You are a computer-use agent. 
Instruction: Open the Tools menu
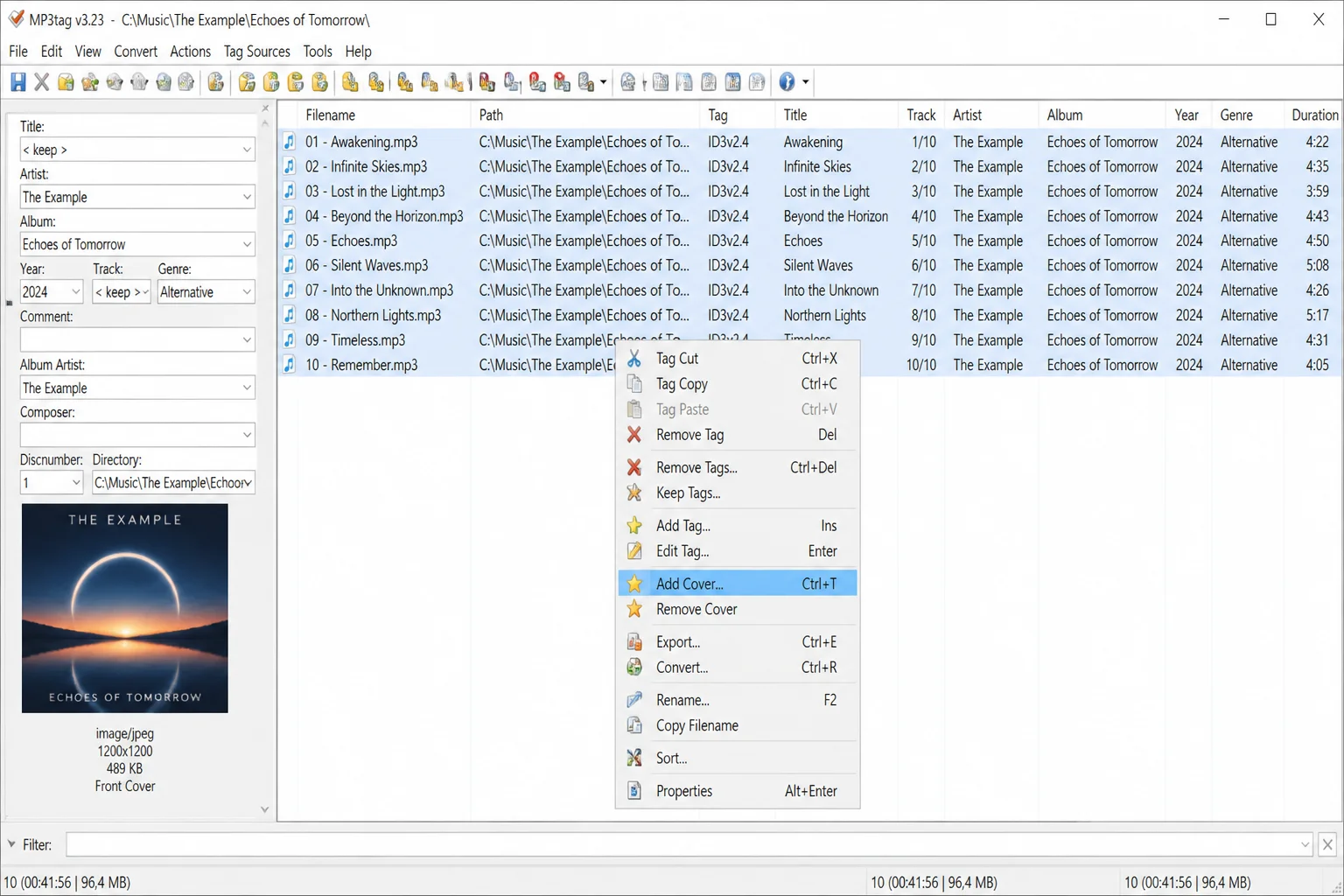pos(318,52)
